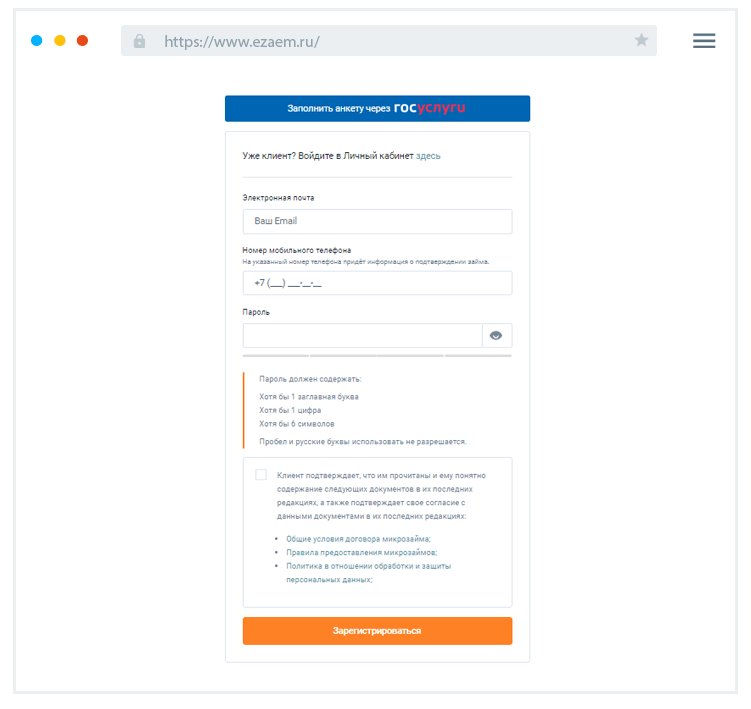Screen dimensions: 751x709
Task: Focus the 'Ваш Email' input field
Action: [x=377, y=221]
